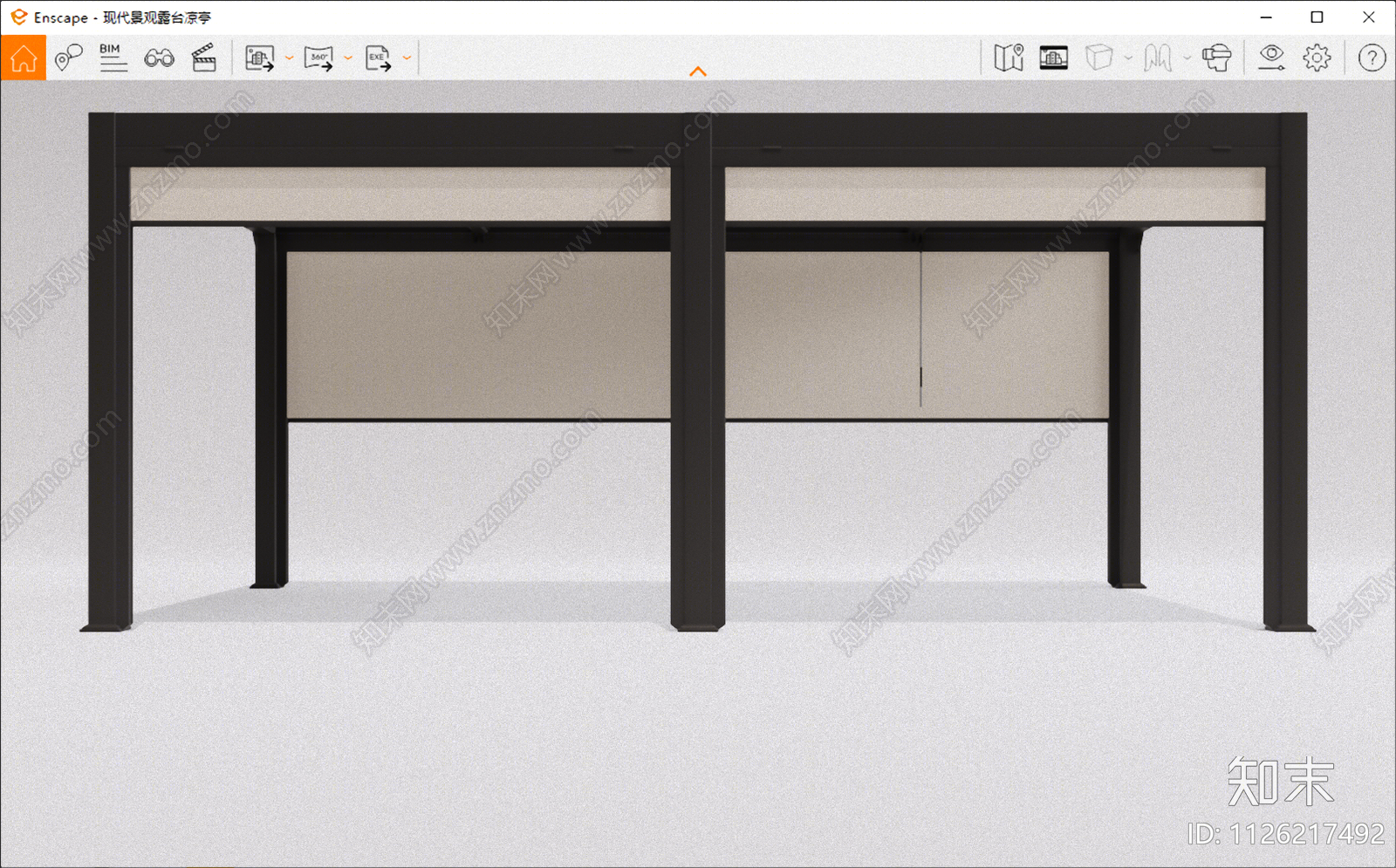Click the Enscape logo in title bar
The height and width of the screenshot is (868, 1396).
click(18, 17)
